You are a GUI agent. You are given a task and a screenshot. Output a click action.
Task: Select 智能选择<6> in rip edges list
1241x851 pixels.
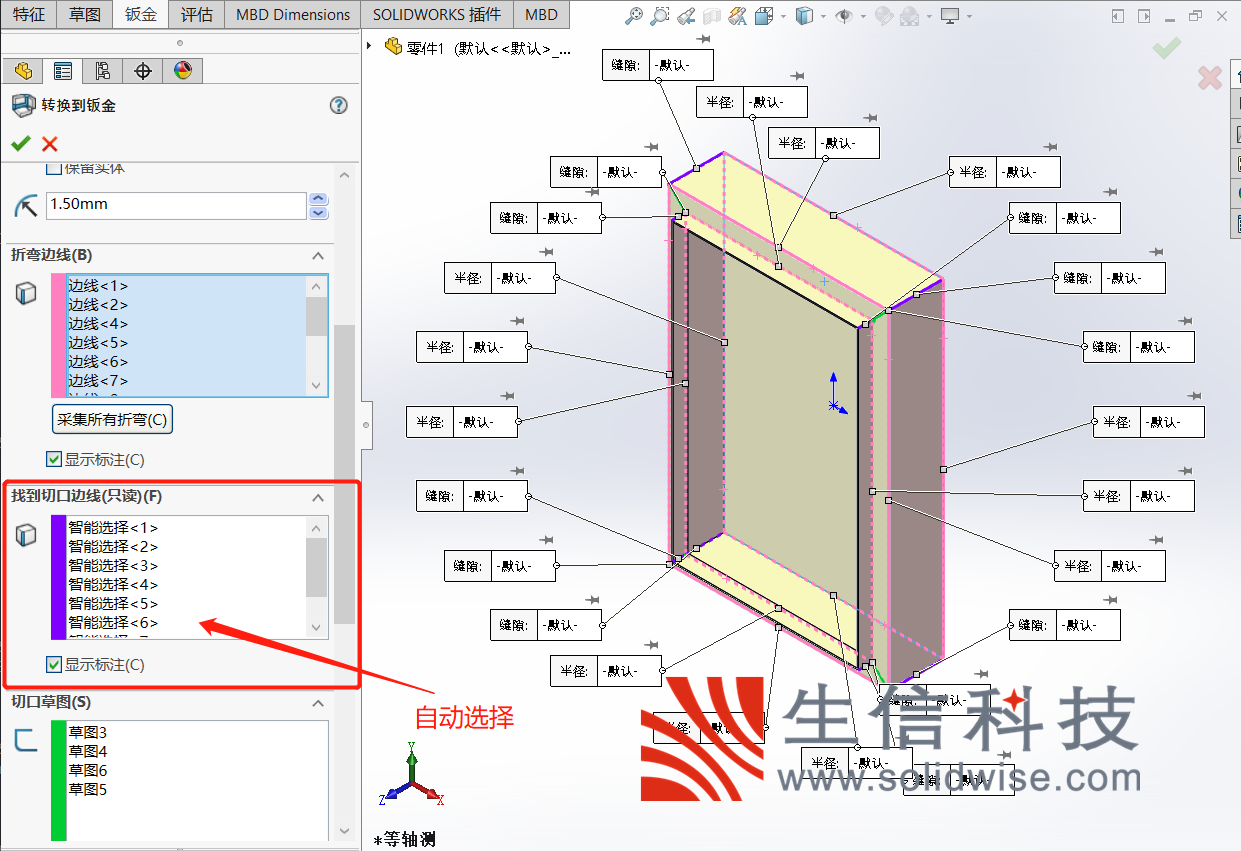coord(113,622)
